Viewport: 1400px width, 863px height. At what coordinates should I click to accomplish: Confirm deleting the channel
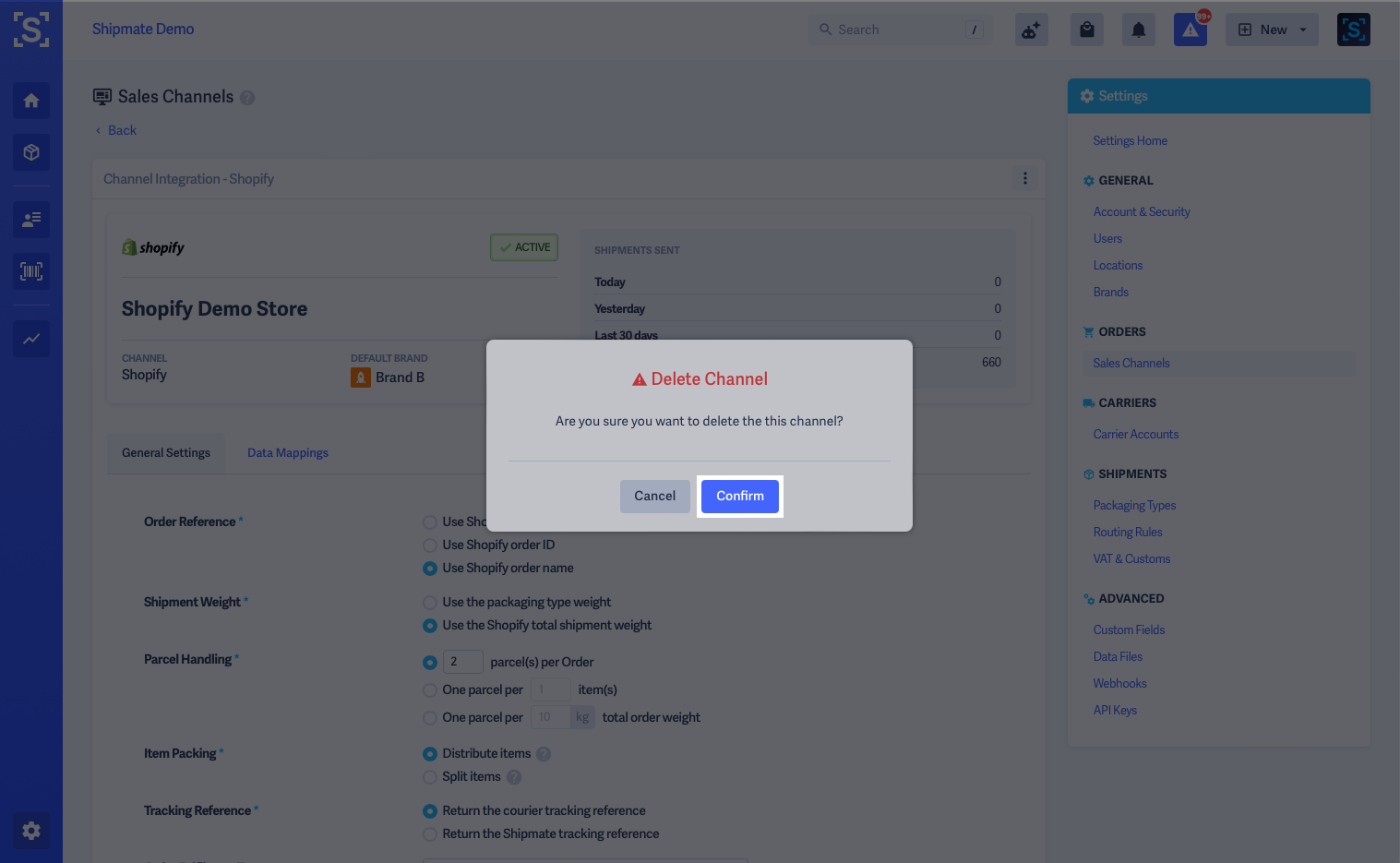pos(739,496)
